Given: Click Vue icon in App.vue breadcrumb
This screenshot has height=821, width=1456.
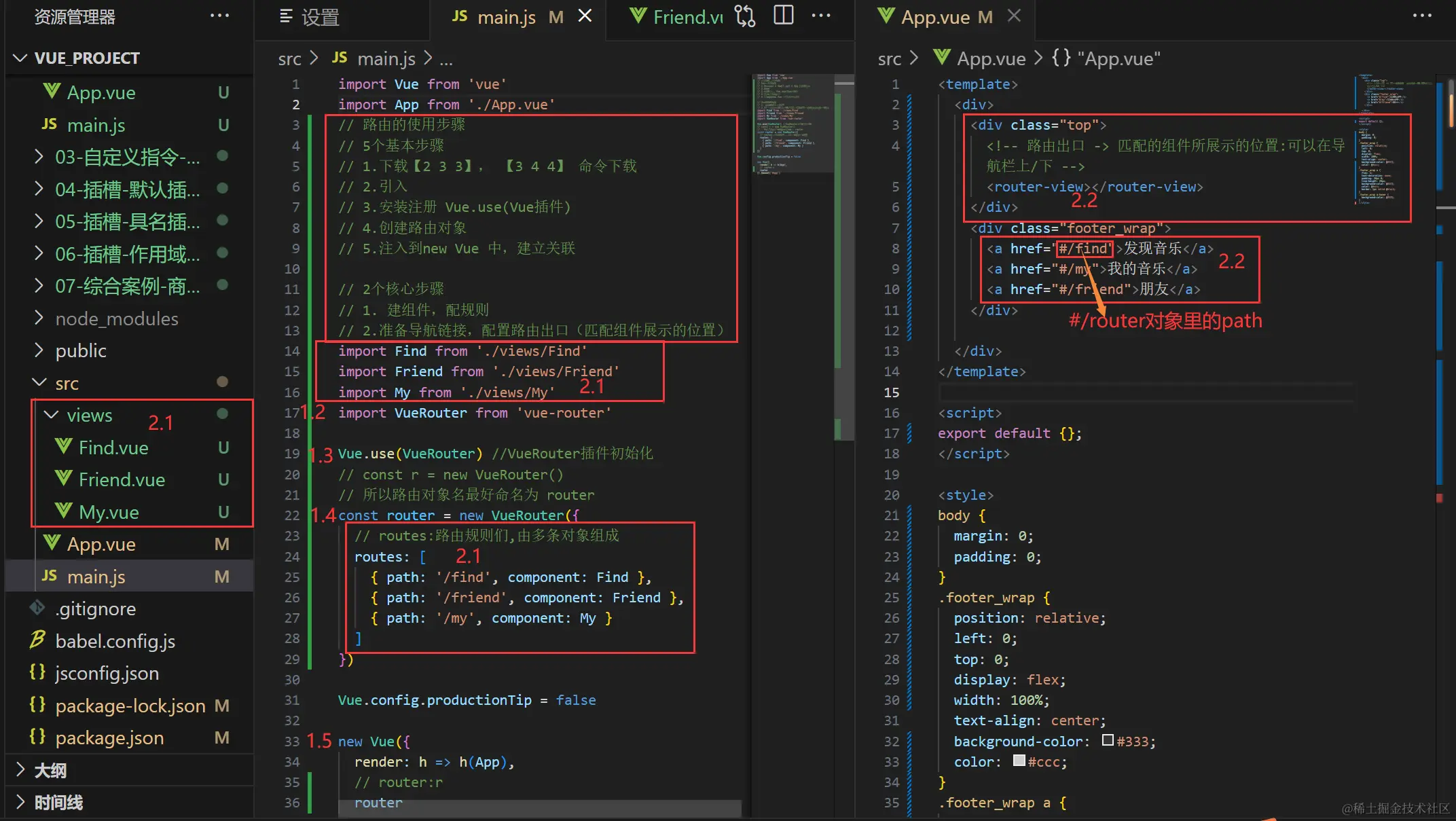Looking at the screenshot, I should 941,57.
